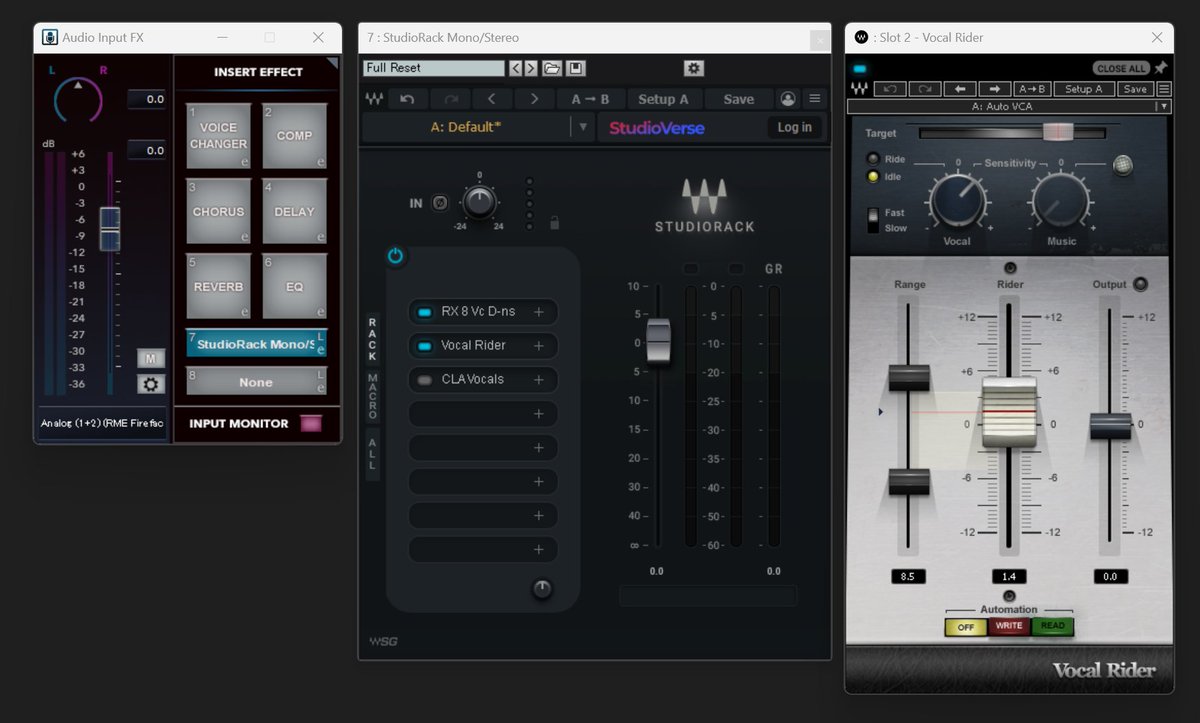This screenshot has width=1200, height=723.
Task: Click the redo arrow in StudioRack toolbar
Action: click(x=450, y=99)
